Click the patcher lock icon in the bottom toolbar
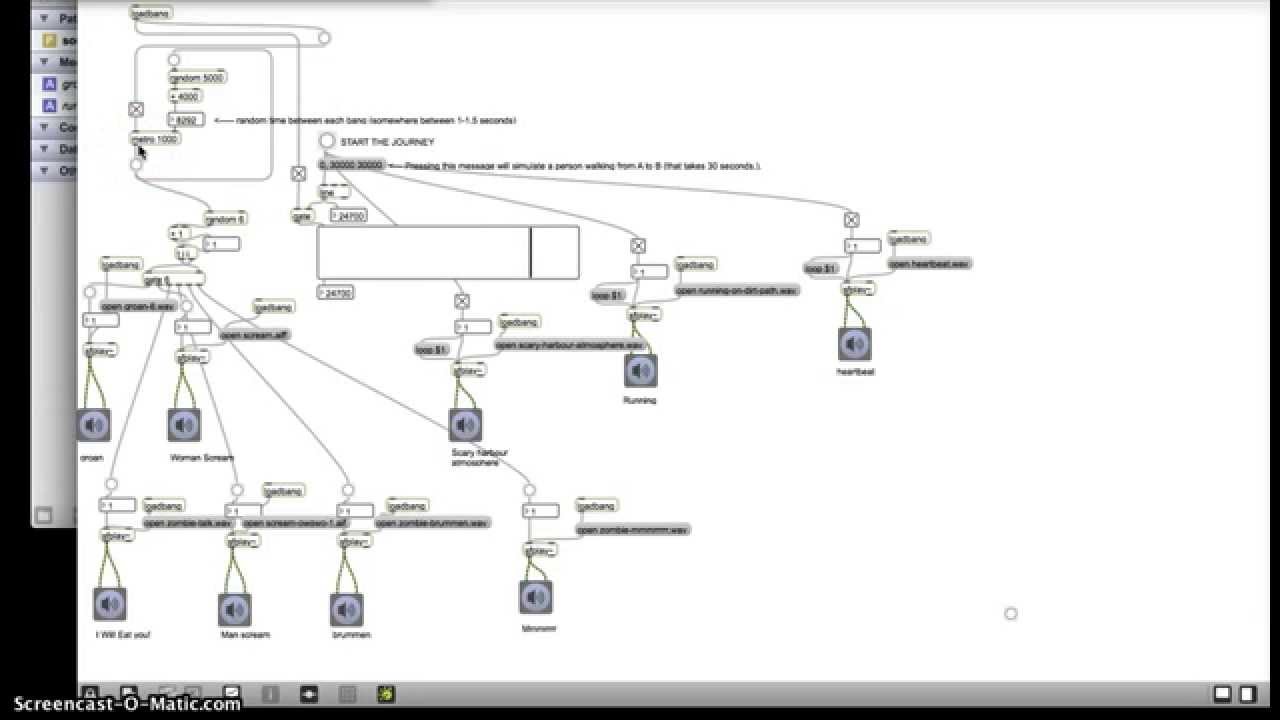1280x720 pixels. tap(89, 693)
